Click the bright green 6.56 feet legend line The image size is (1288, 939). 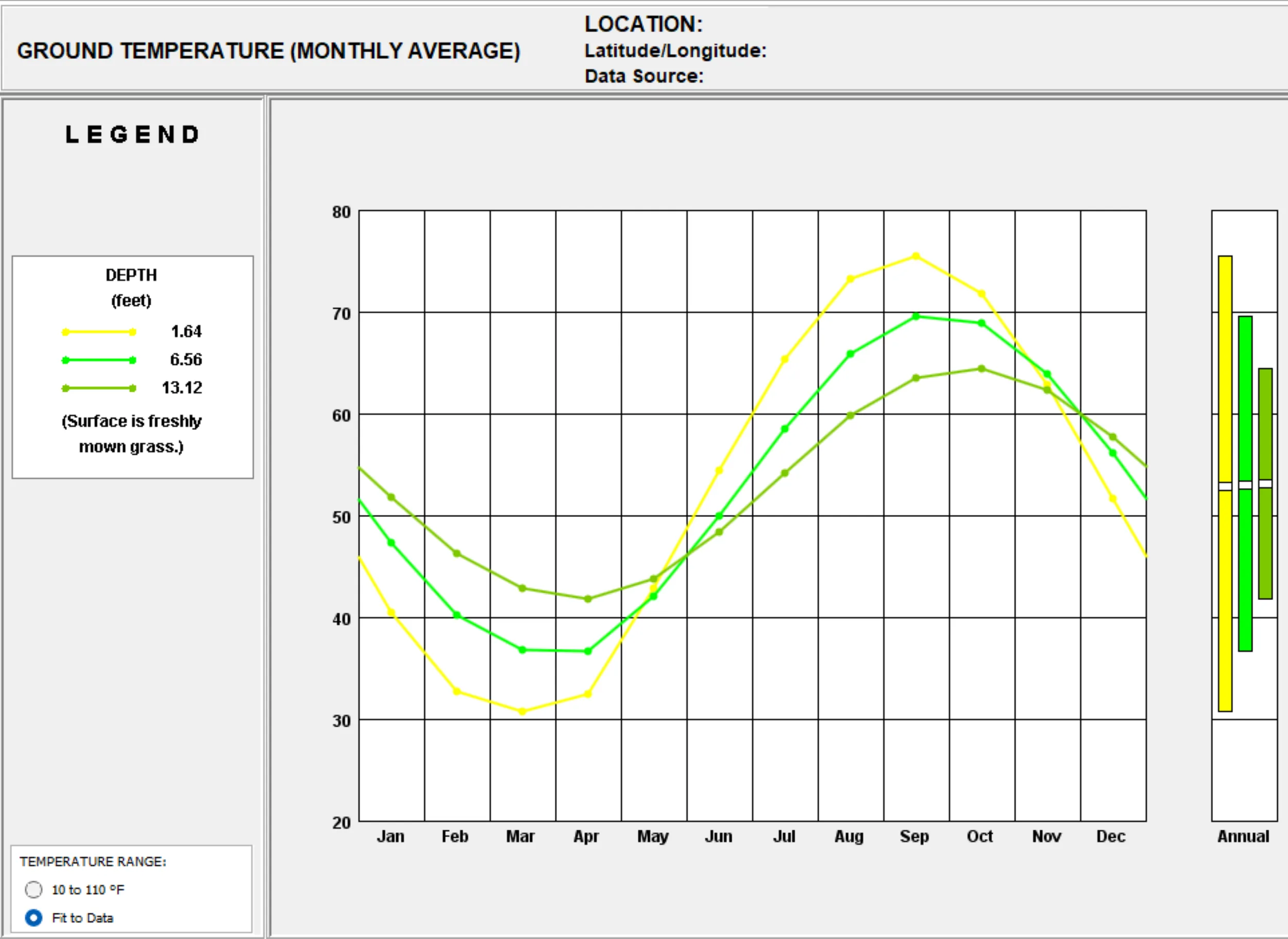click(x=99, y=360)
